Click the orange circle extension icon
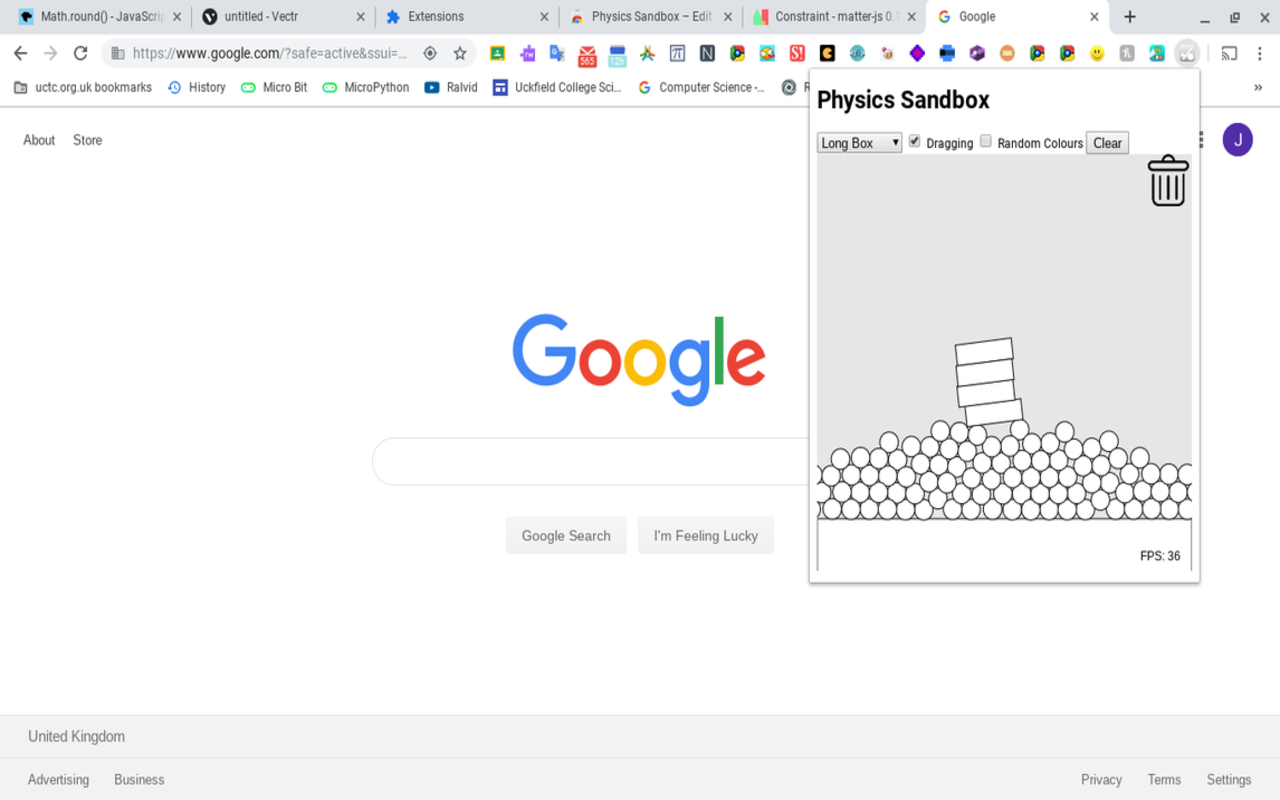The image size is (1280, 800). coord(1007,54)
